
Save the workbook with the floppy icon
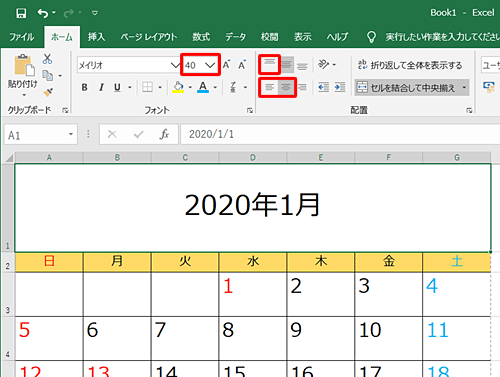[21, 13]
